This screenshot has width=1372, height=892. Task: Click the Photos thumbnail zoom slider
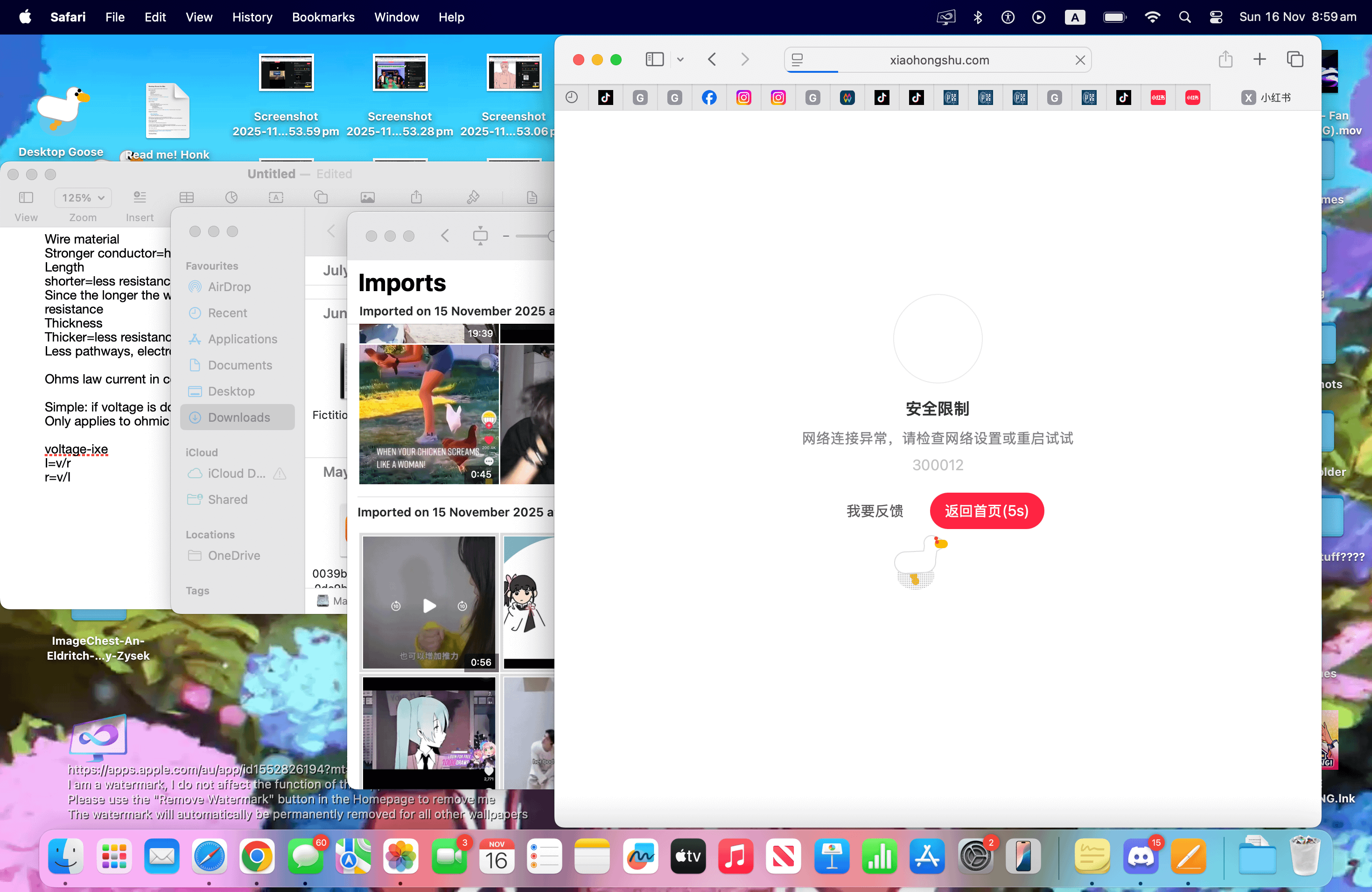coord(534,236)
